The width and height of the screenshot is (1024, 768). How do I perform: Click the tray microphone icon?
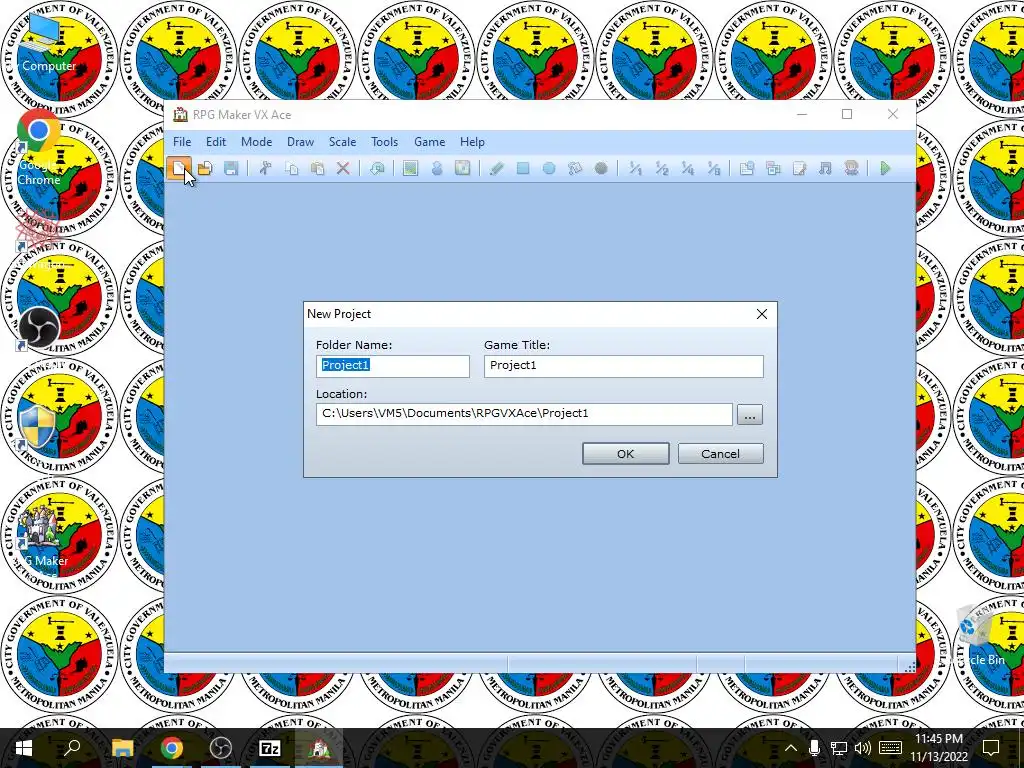814,748
